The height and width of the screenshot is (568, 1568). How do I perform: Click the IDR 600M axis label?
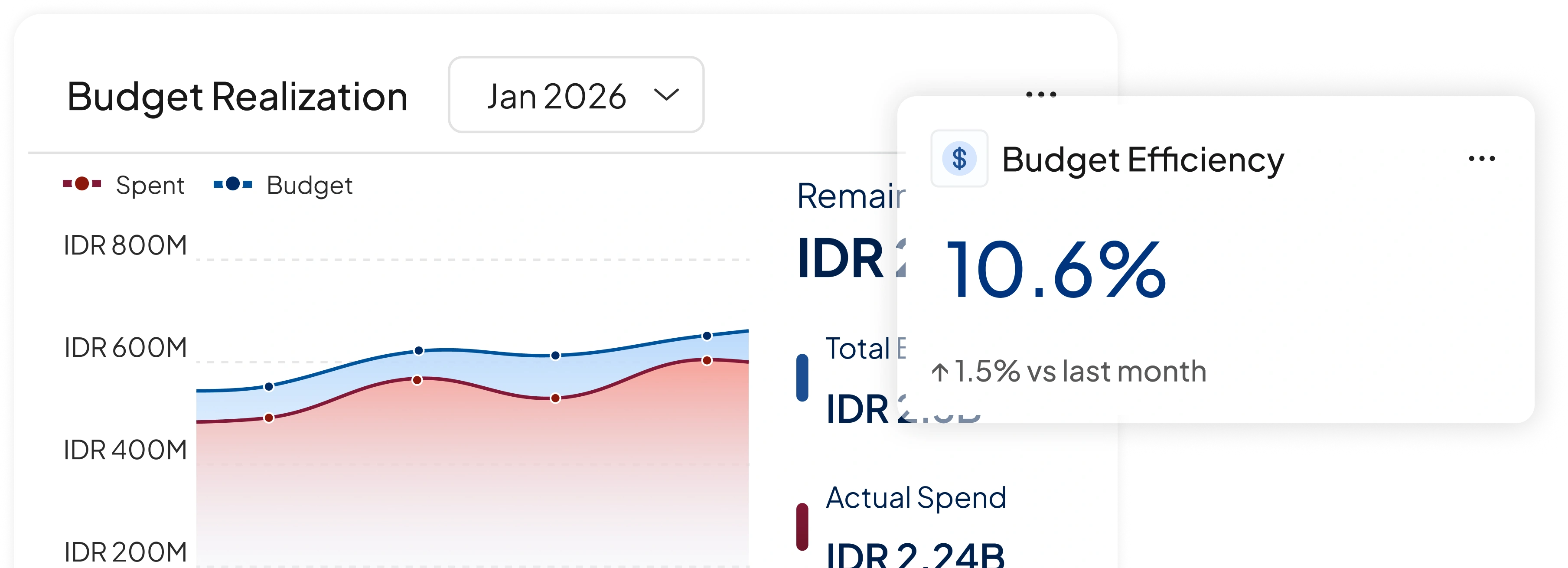[125, 348]
